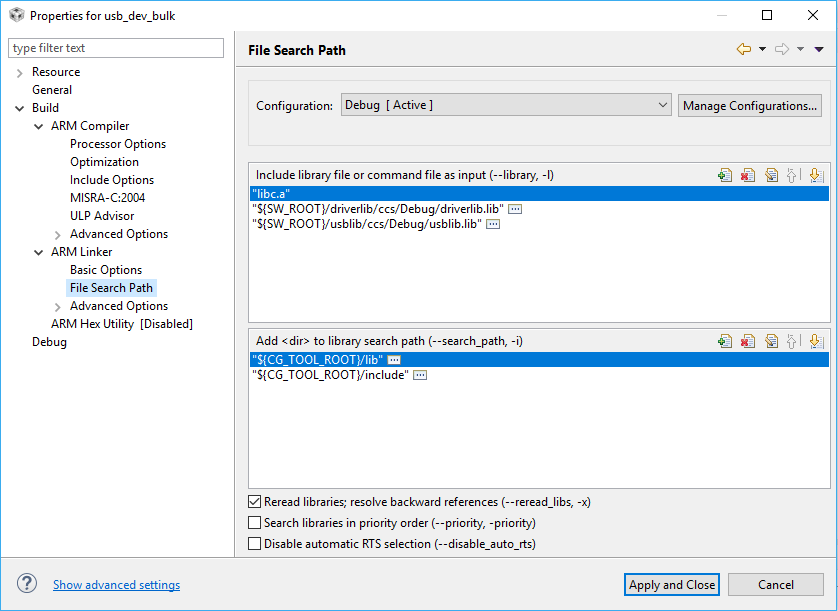Add a new library file entry
Screen dimensions: 838x611
pos(725,175)
